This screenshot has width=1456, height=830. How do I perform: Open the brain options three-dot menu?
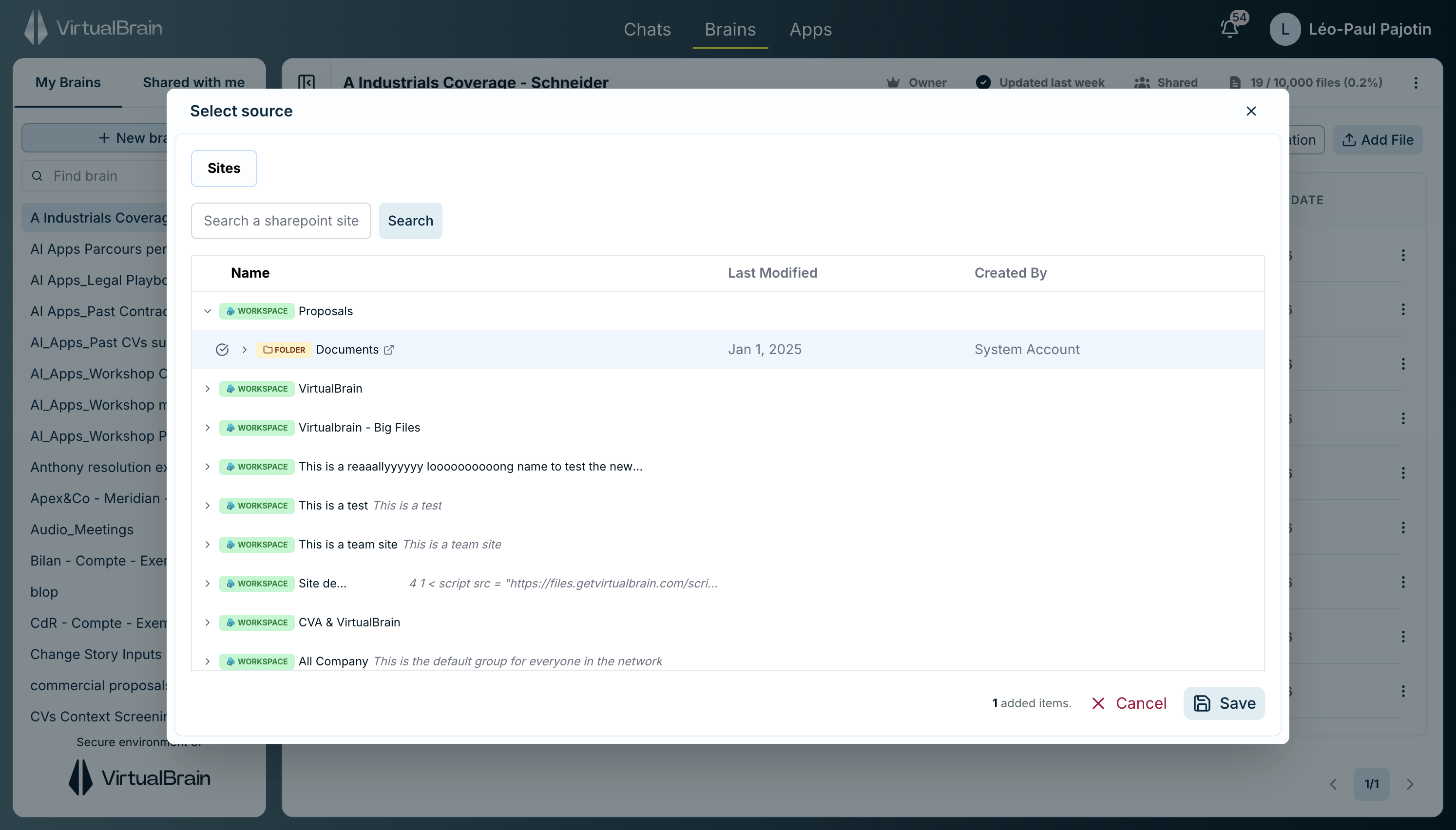[1416, 83]
